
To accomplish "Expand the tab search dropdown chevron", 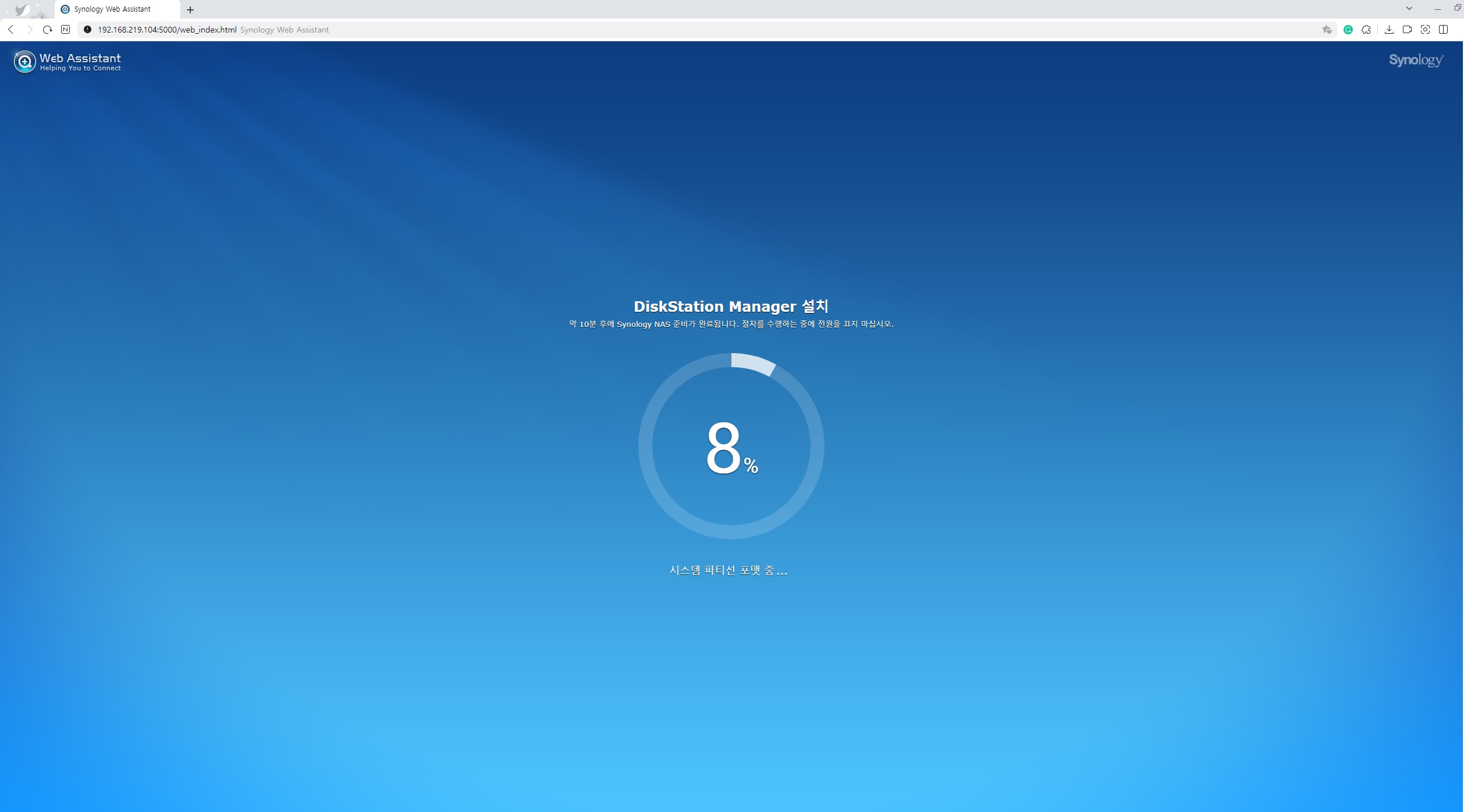I will click(1409, 9).
